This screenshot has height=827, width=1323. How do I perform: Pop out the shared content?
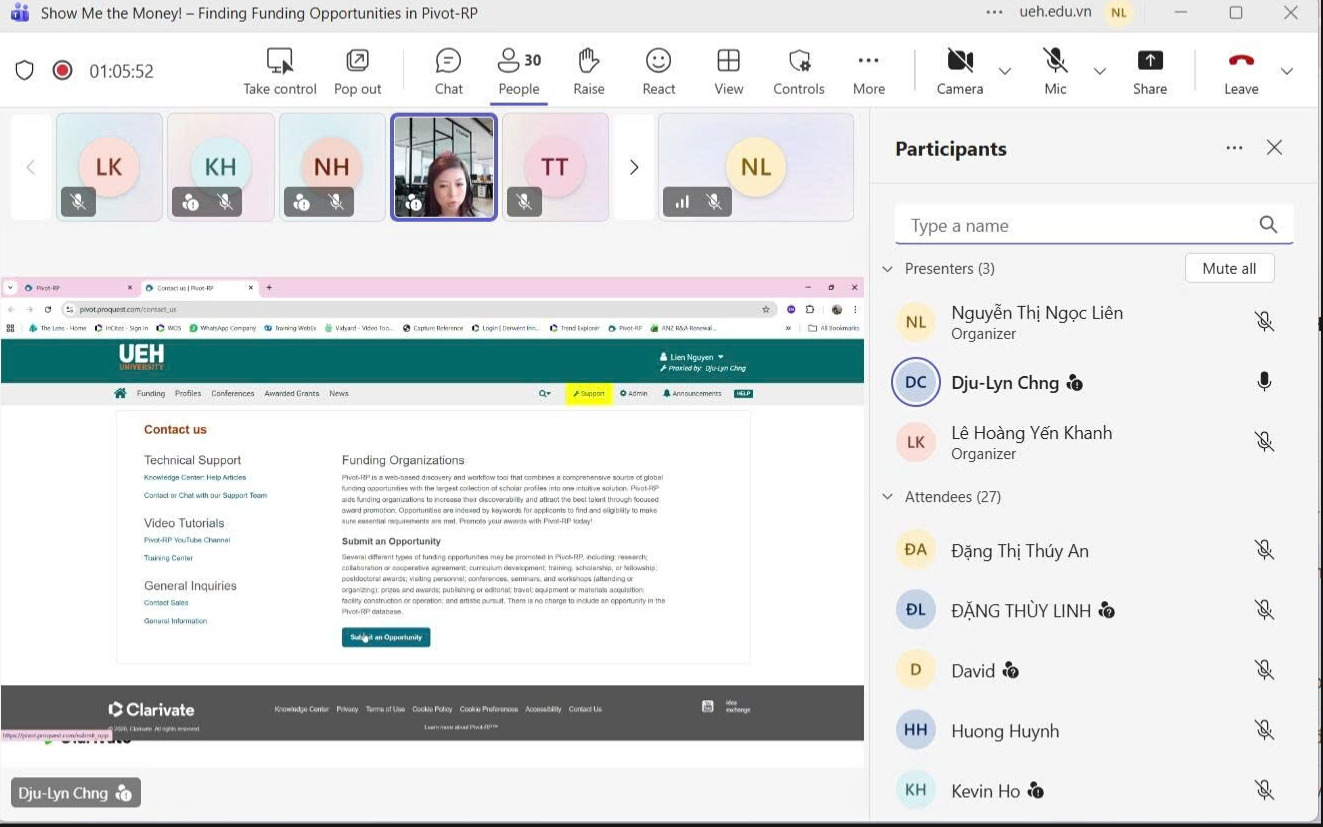click(x=357, y=71)
